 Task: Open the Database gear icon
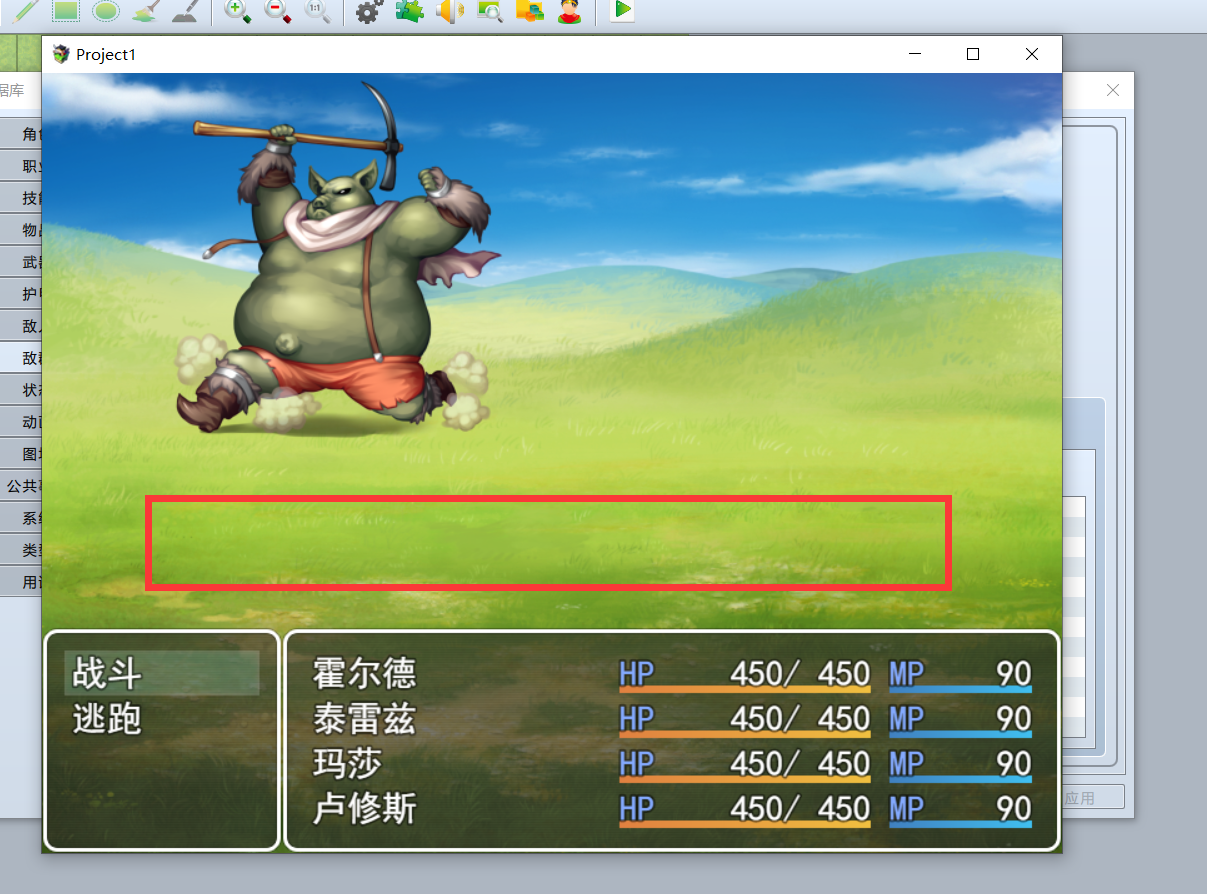coord(369,11)
